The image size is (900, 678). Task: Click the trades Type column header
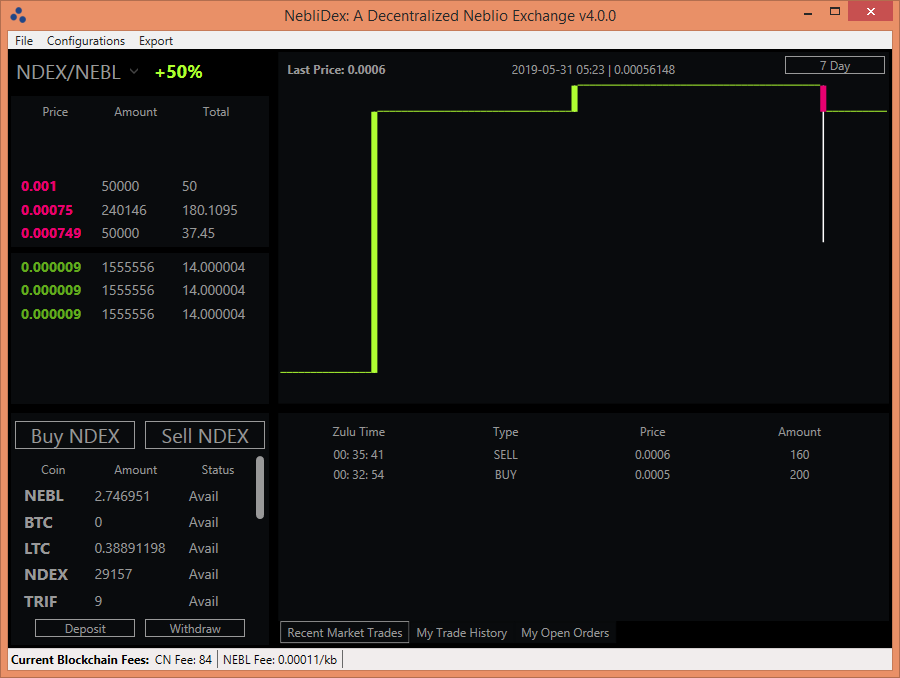(505, 432)
